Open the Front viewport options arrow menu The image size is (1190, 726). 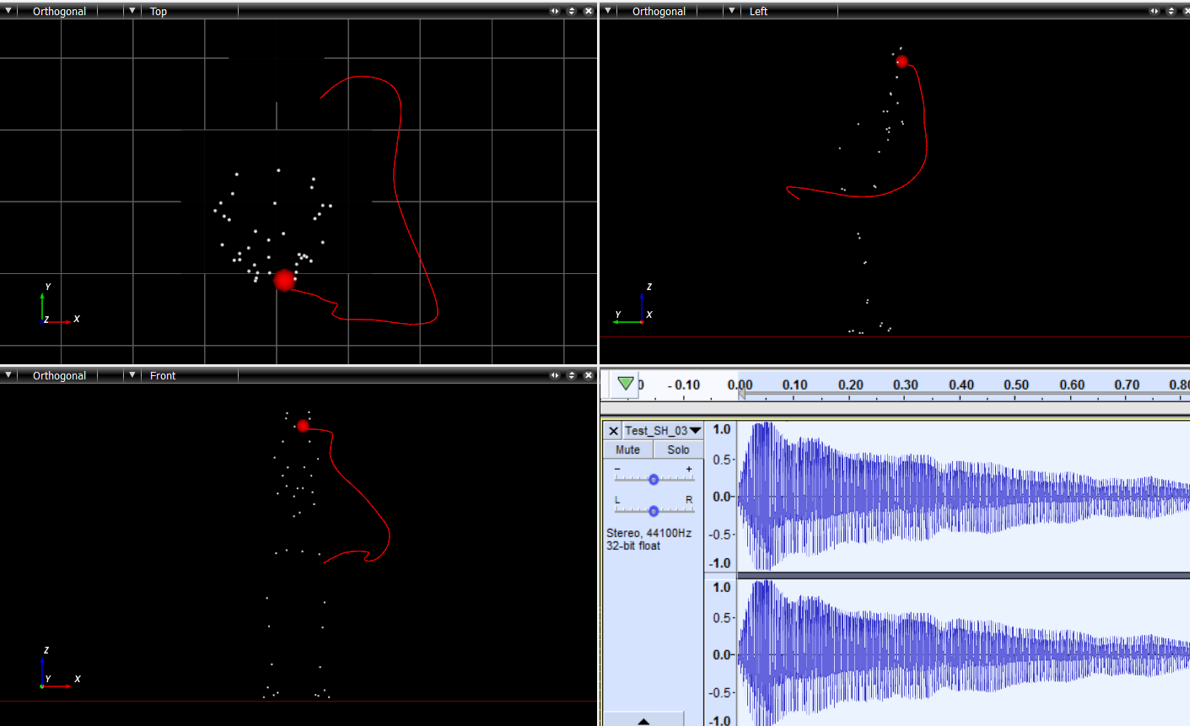pos(8,375)
